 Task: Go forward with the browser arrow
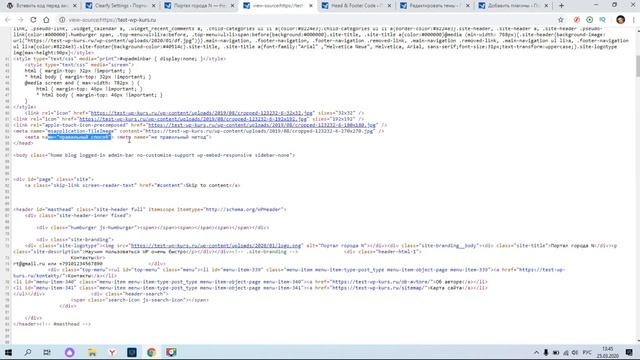(x=20, y=20)
